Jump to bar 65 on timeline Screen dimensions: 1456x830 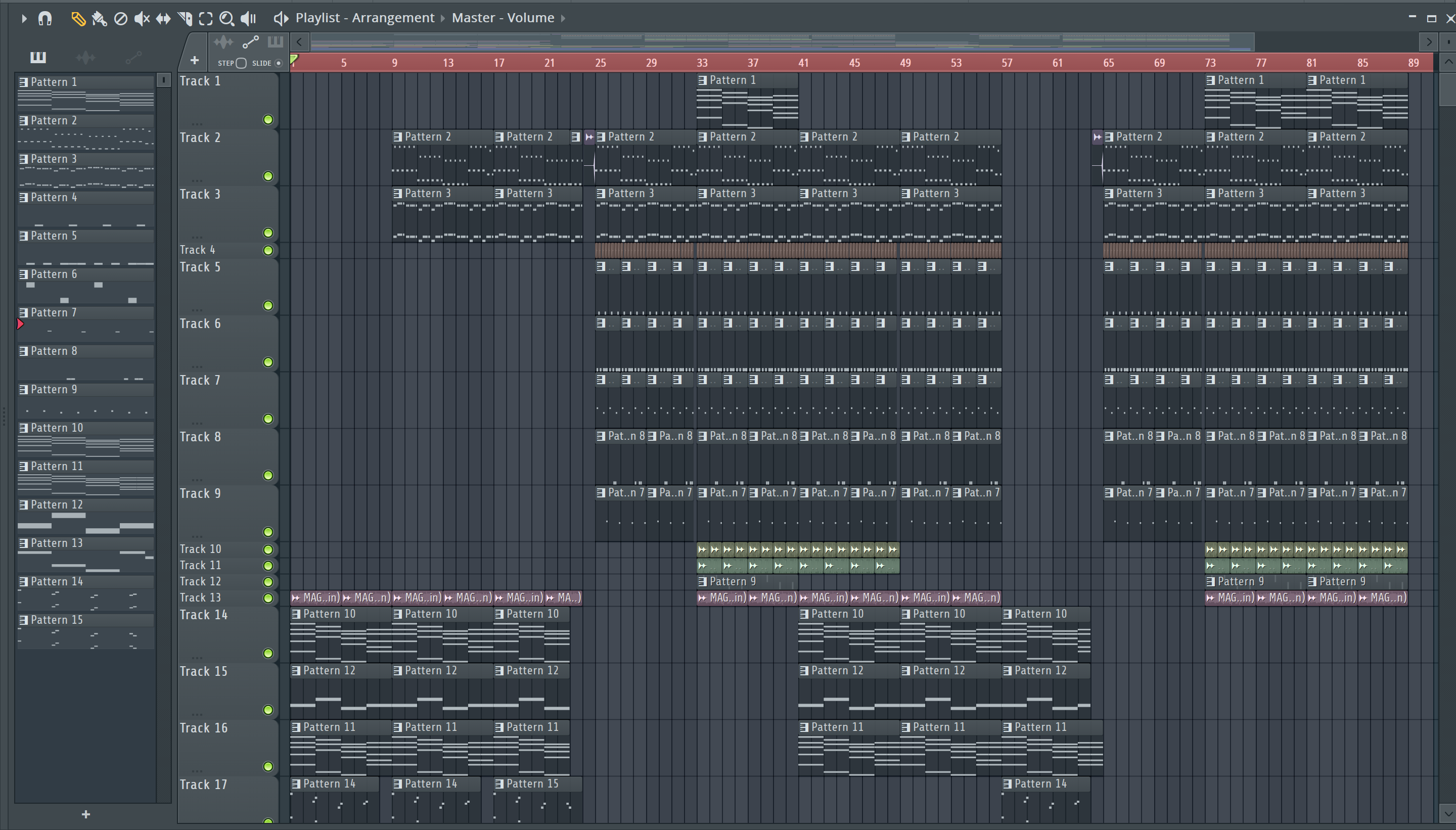point(1109,63)
